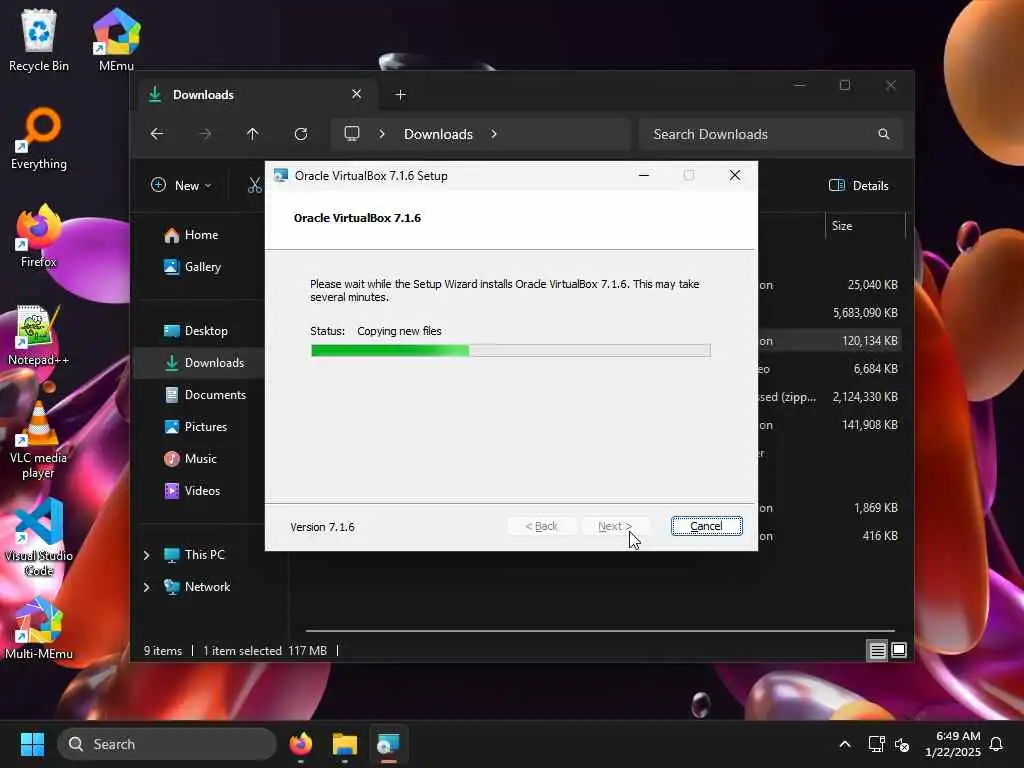Click the muted volume tray icon
The width and height of the screenshot is (1024, 768).
(x=902, y=744)
